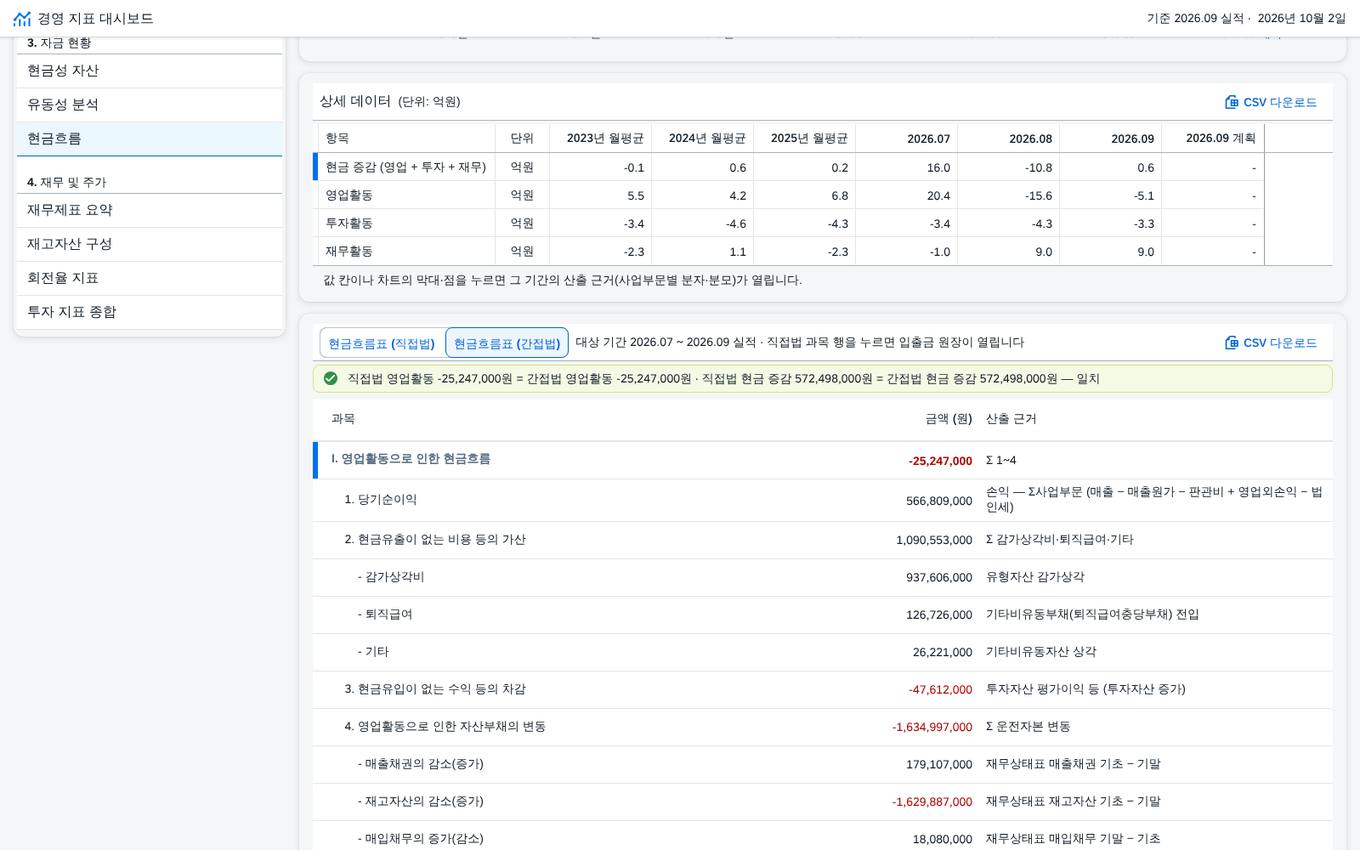Open 재고자산 구성 page
This screenshot has height=850, width=1360.
coord(149,244)
